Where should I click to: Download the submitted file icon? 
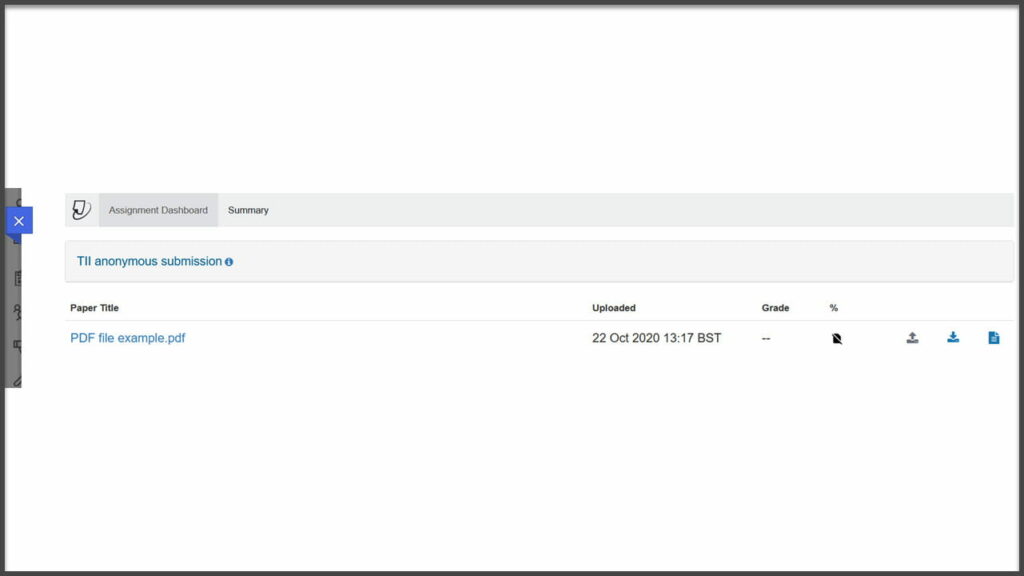click(x=953, y=337)
